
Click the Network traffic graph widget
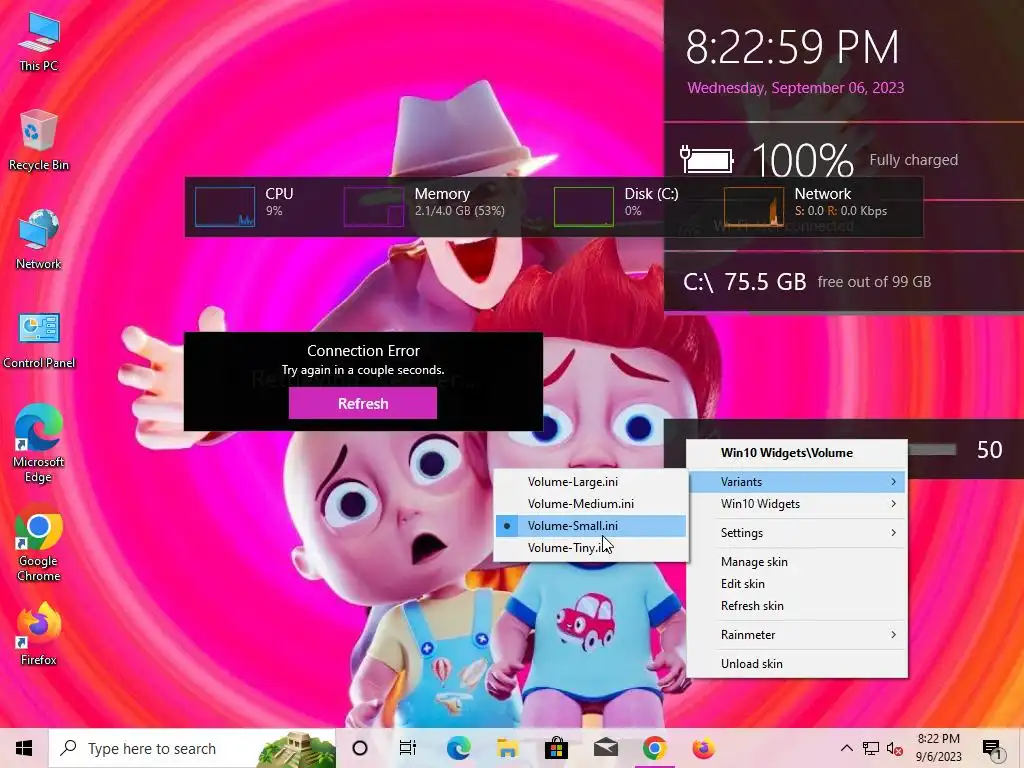[x=754, y=206]
